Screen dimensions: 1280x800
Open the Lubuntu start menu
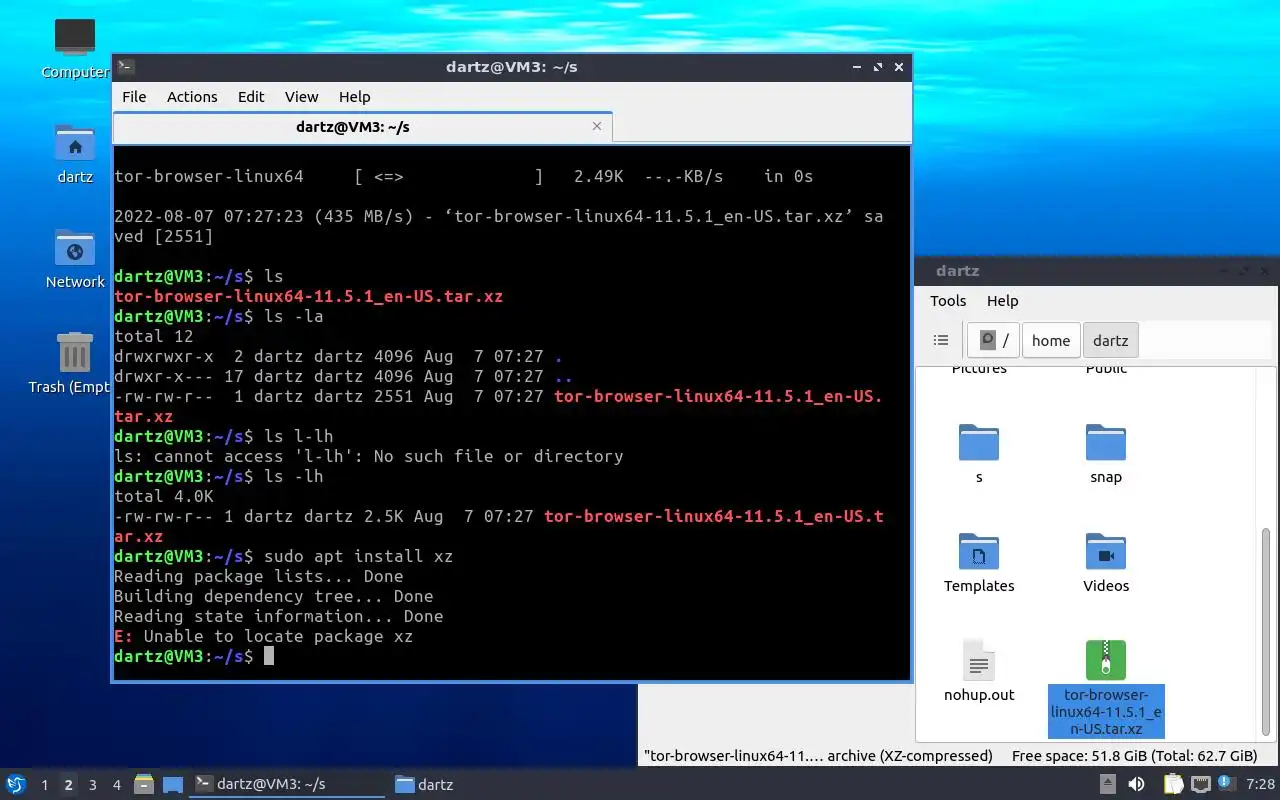click(15, 784)
